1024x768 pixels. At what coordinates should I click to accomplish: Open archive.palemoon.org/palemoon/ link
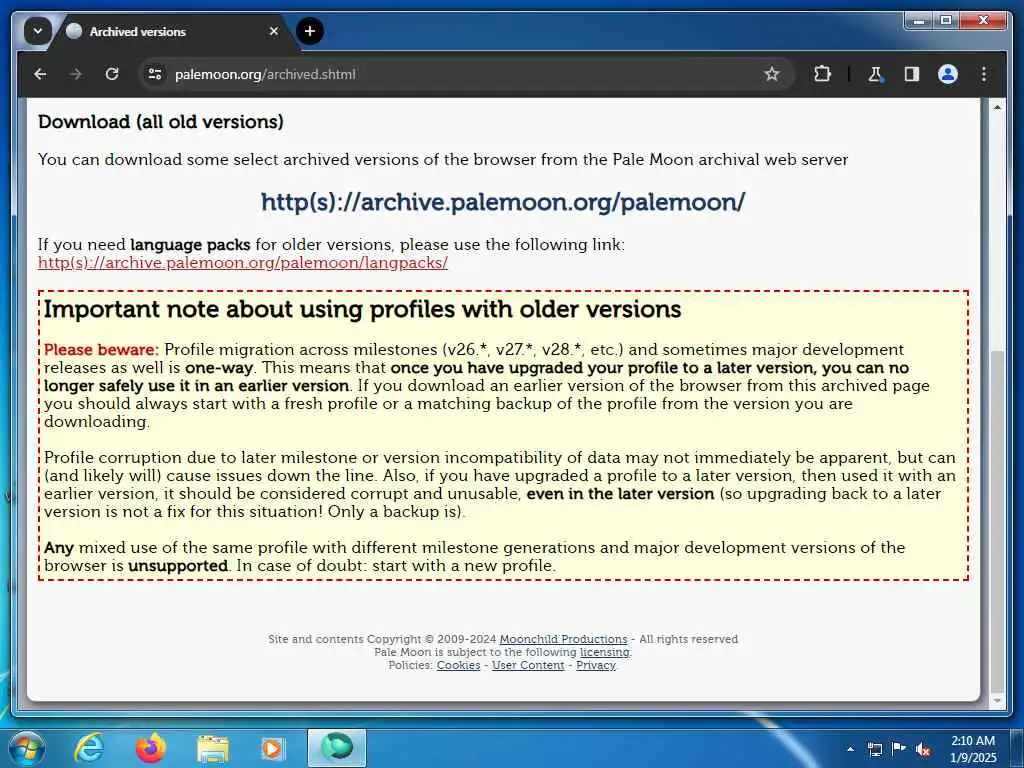tap(503, 202)
